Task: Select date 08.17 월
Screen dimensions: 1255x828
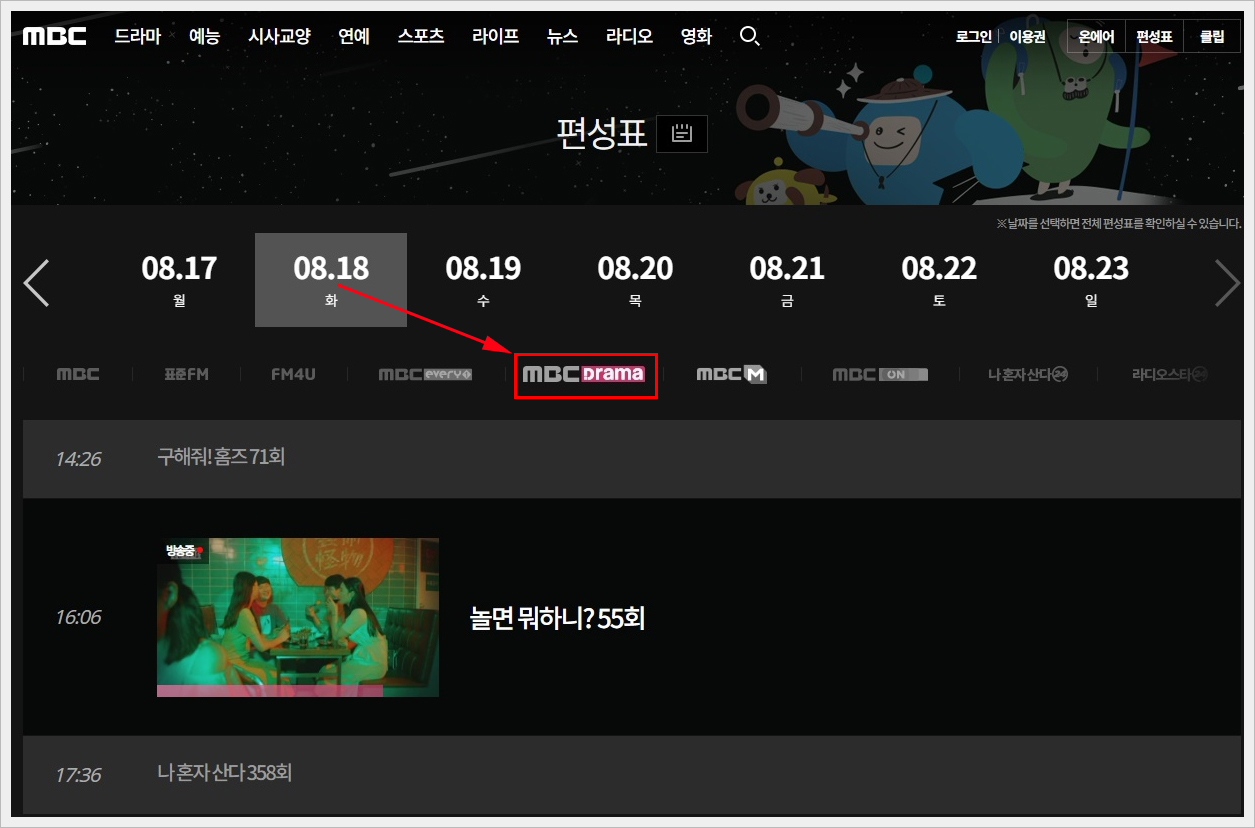Action: [x=179, y=280]
